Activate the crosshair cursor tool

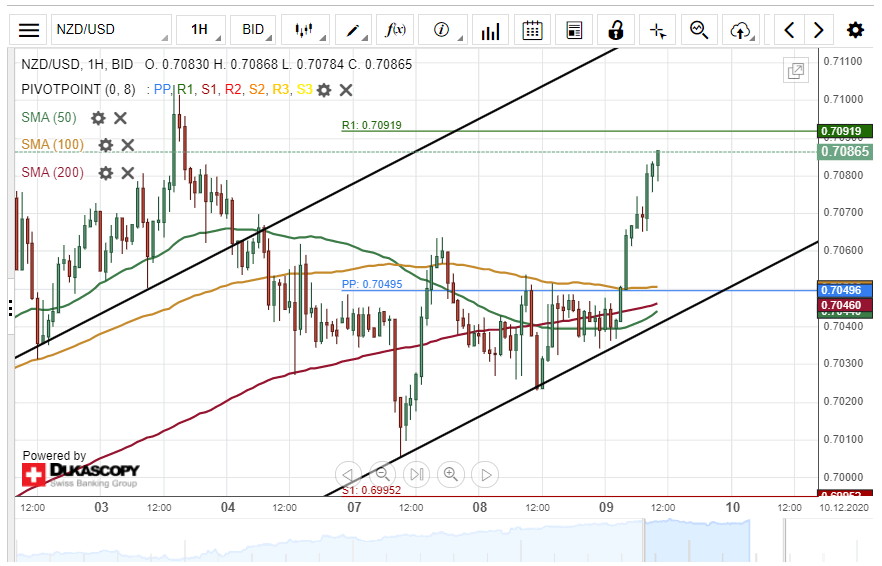(658, 30)
